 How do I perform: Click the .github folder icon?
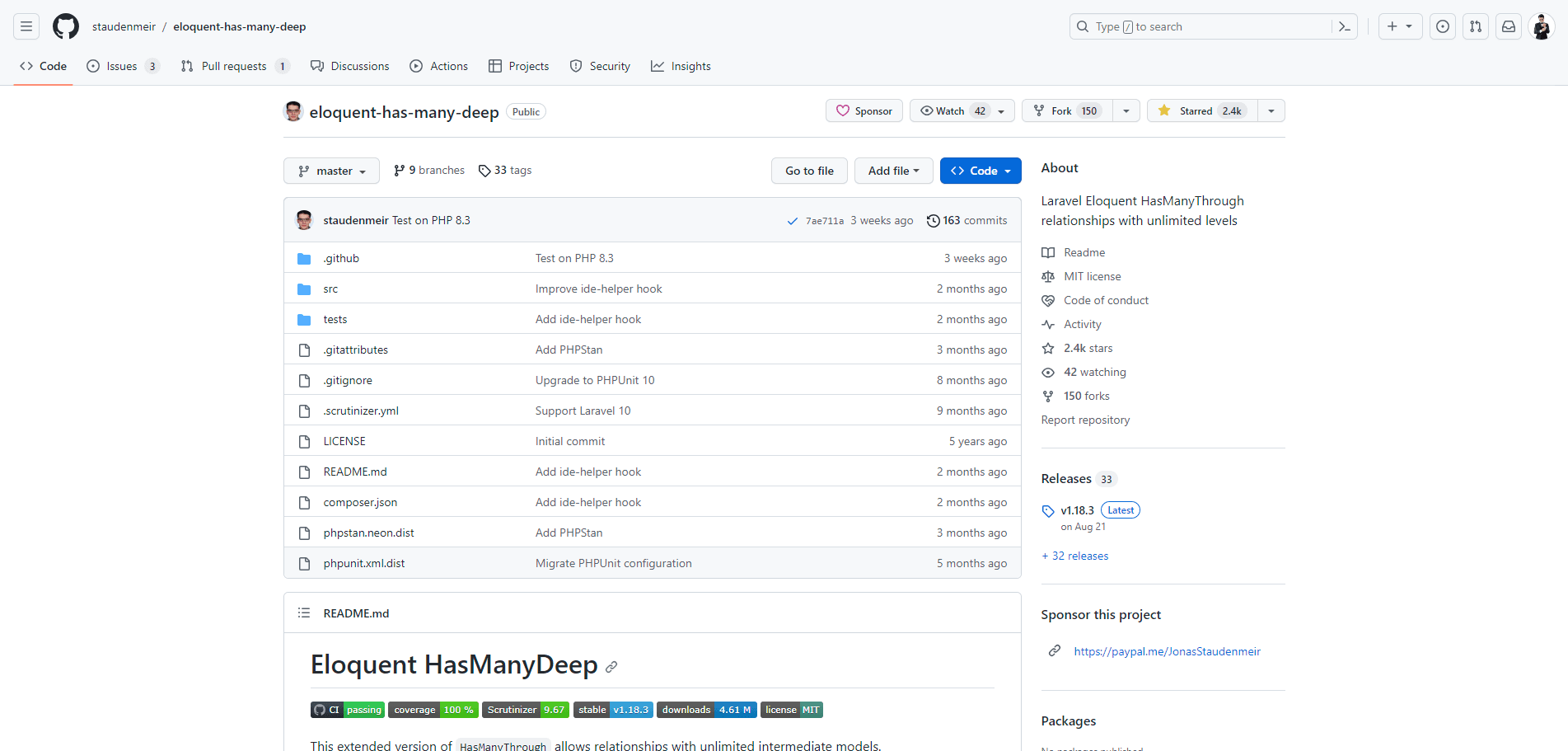pos(304,258)
